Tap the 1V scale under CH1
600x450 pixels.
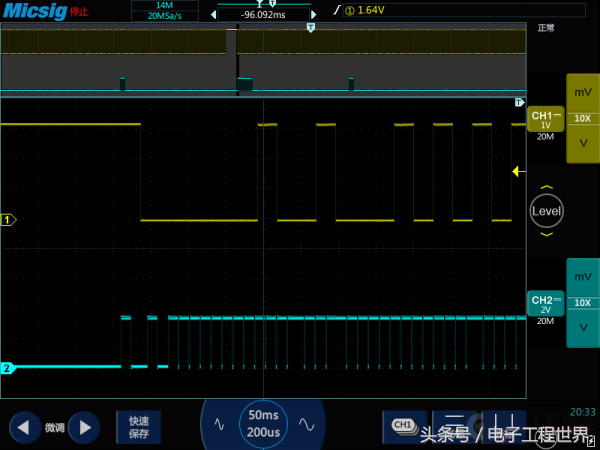[x=545, y=126]
